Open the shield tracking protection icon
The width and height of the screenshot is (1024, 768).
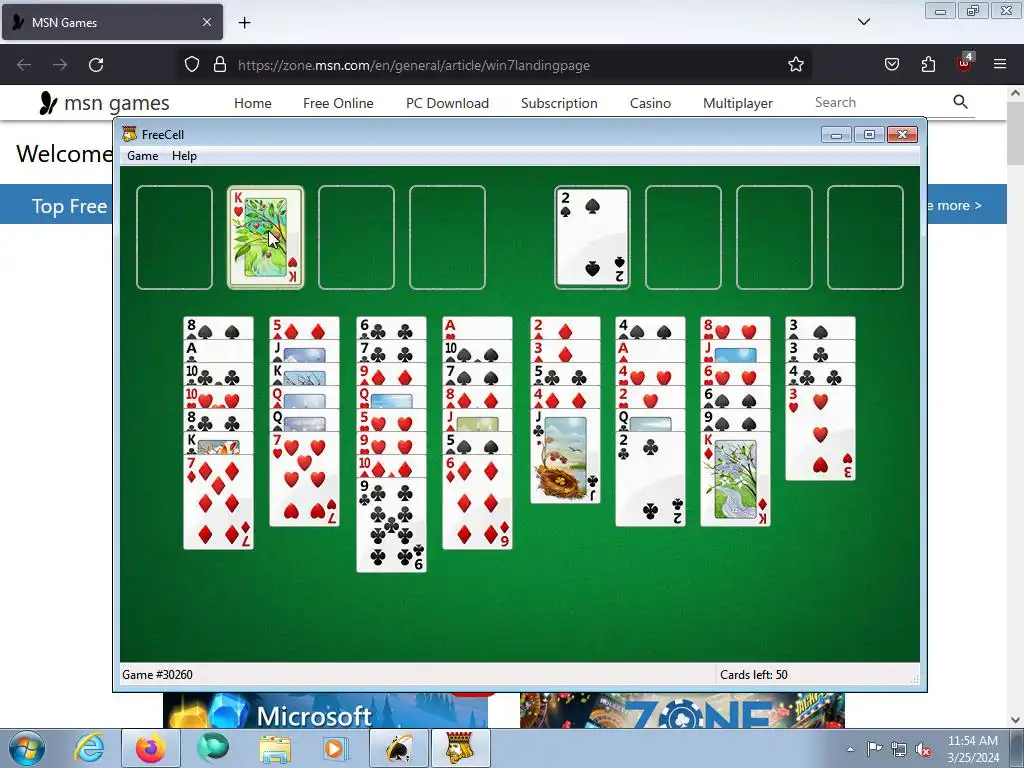click(191, 65)
